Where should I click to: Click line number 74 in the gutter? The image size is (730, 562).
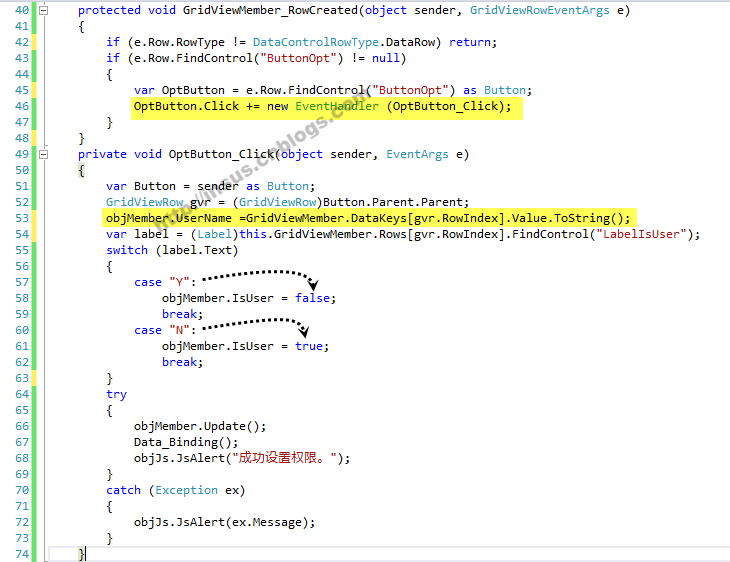22,554
